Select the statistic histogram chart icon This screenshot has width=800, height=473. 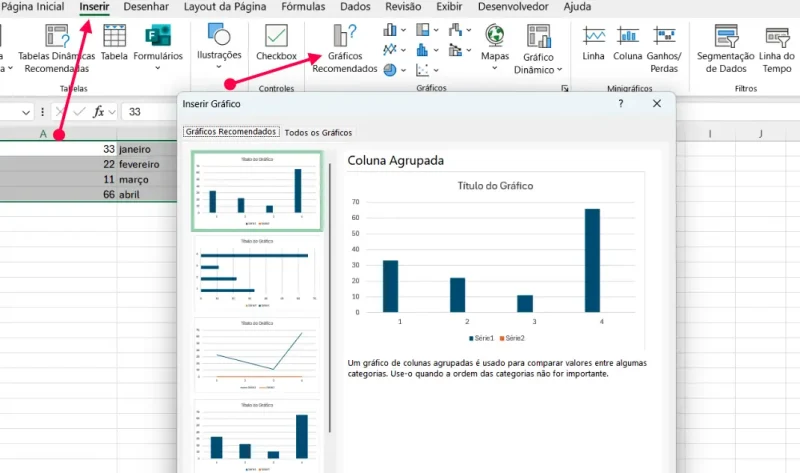pos(422,49)
